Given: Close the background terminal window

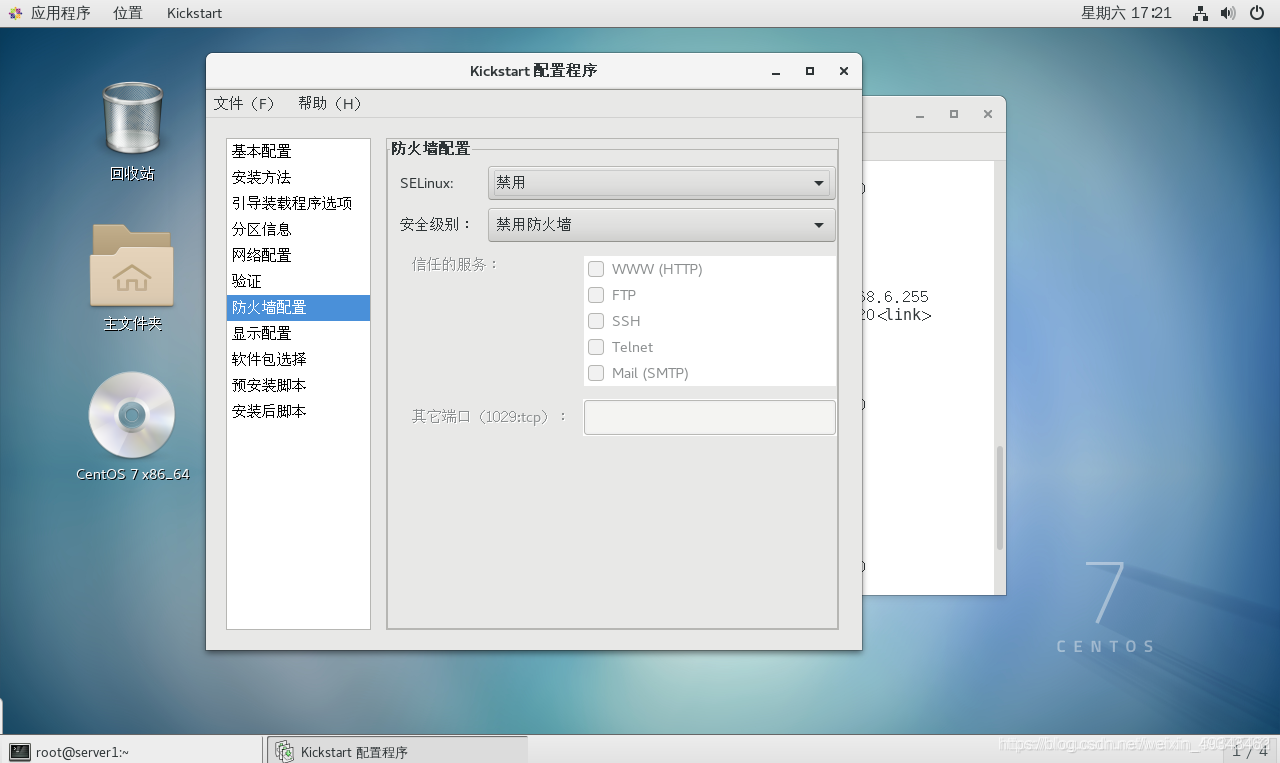Looking at the screenshot, I should click(988, 114).
